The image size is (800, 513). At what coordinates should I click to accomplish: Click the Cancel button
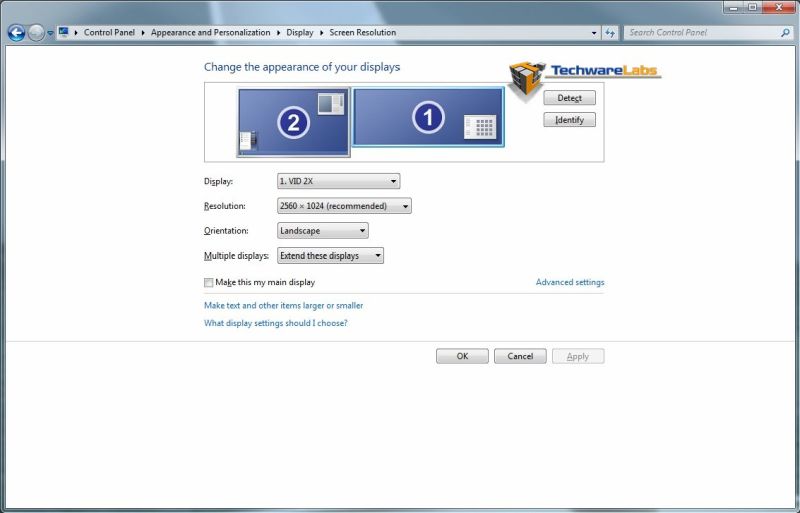click(520, 356)
